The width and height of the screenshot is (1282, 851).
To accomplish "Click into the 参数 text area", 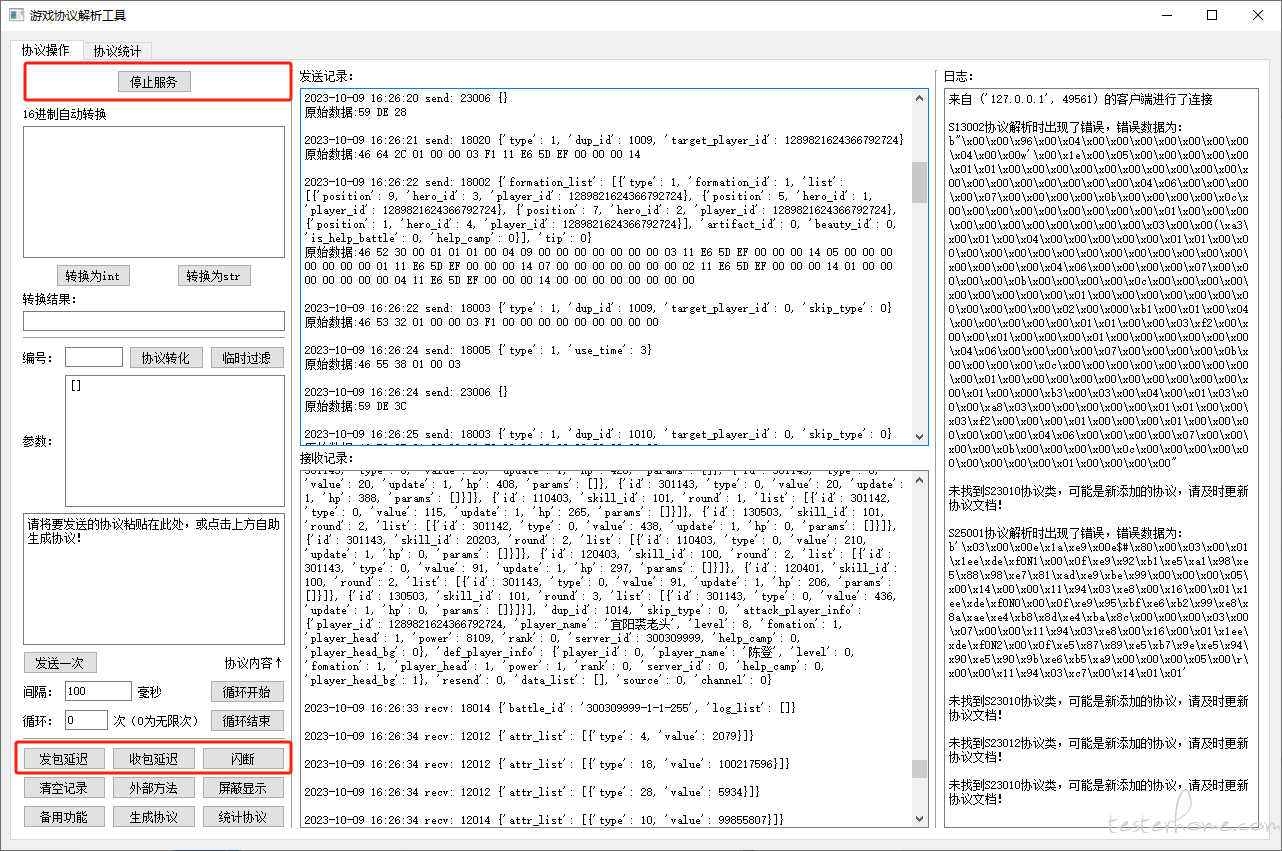I will click(174, 440).
